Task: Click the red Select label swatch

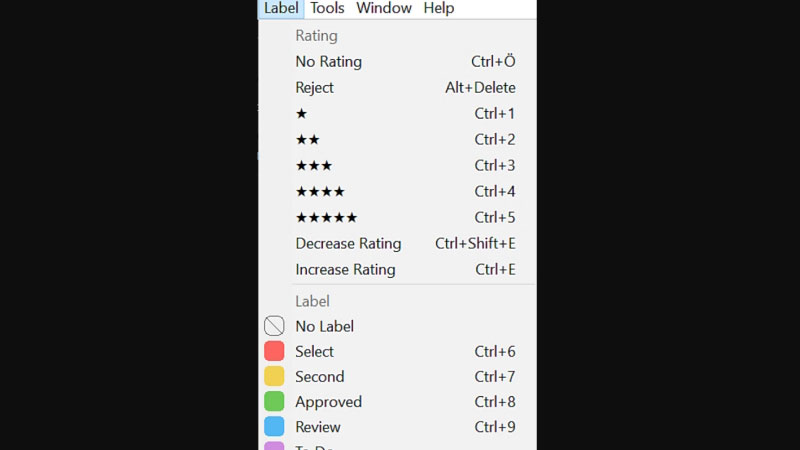Action: click(274, 351)
